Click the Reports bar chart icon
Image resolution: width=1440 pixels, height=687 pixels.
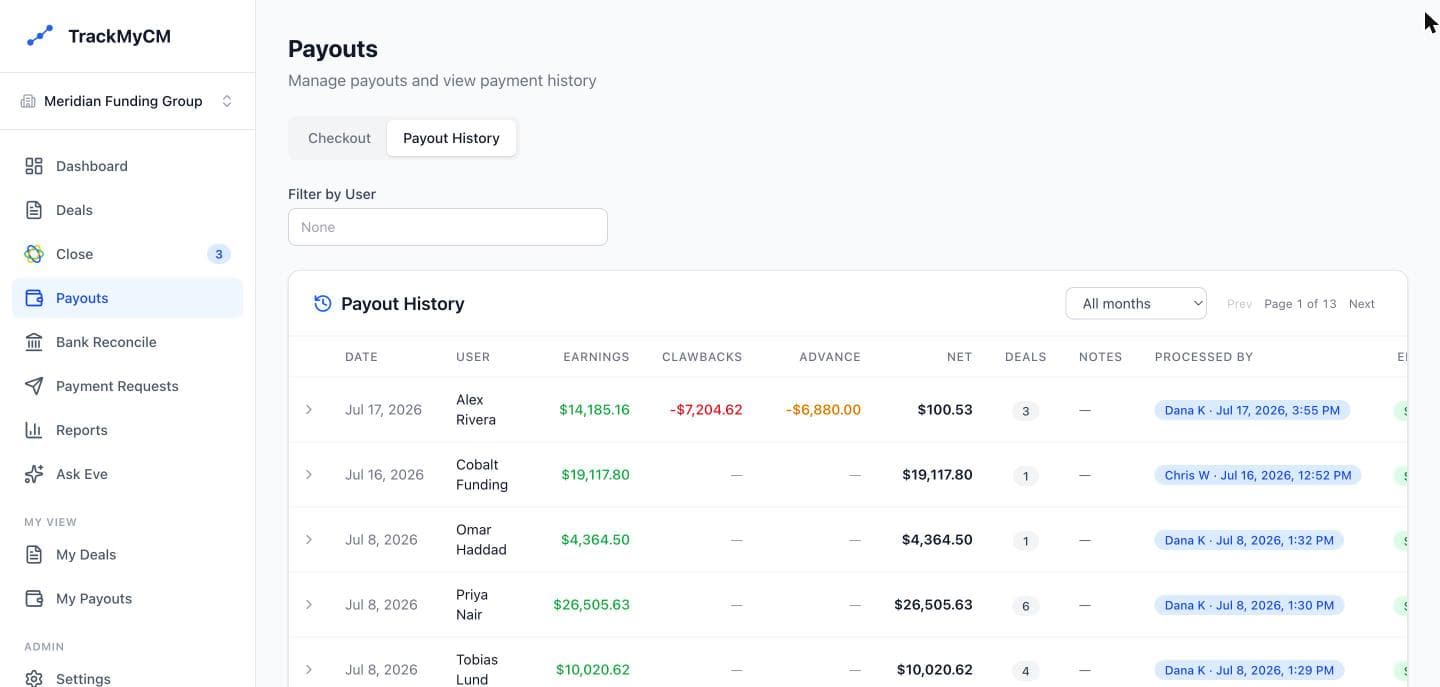[x=34, y=430]
